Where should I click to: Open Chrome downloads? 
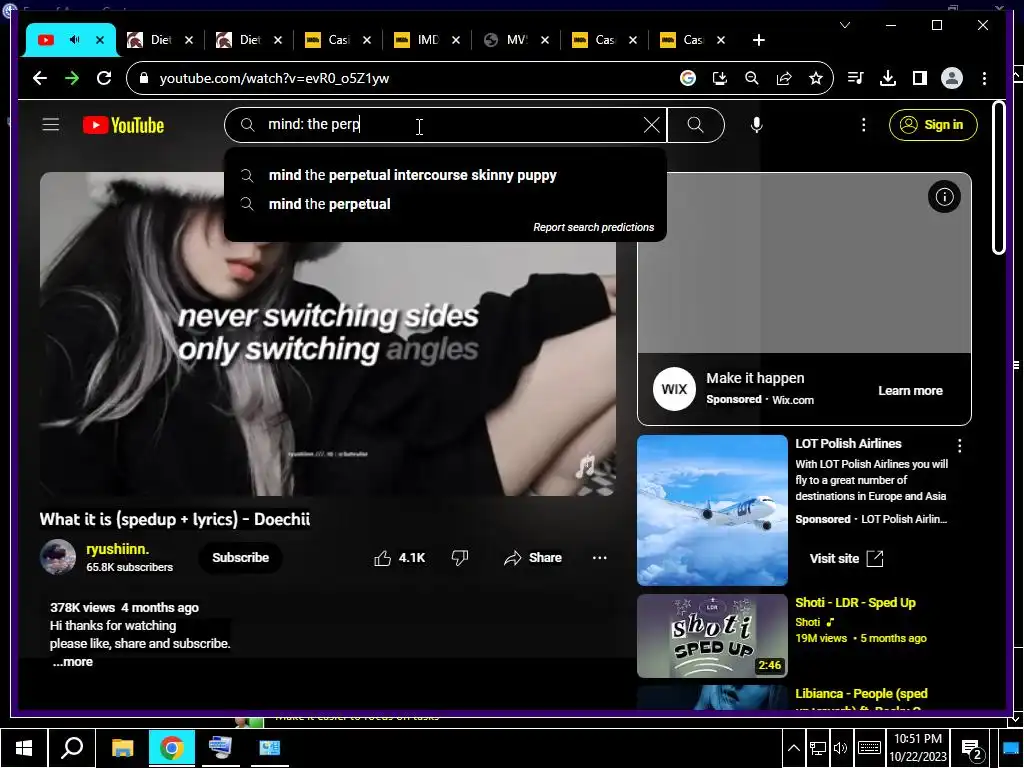pos(888,78)
